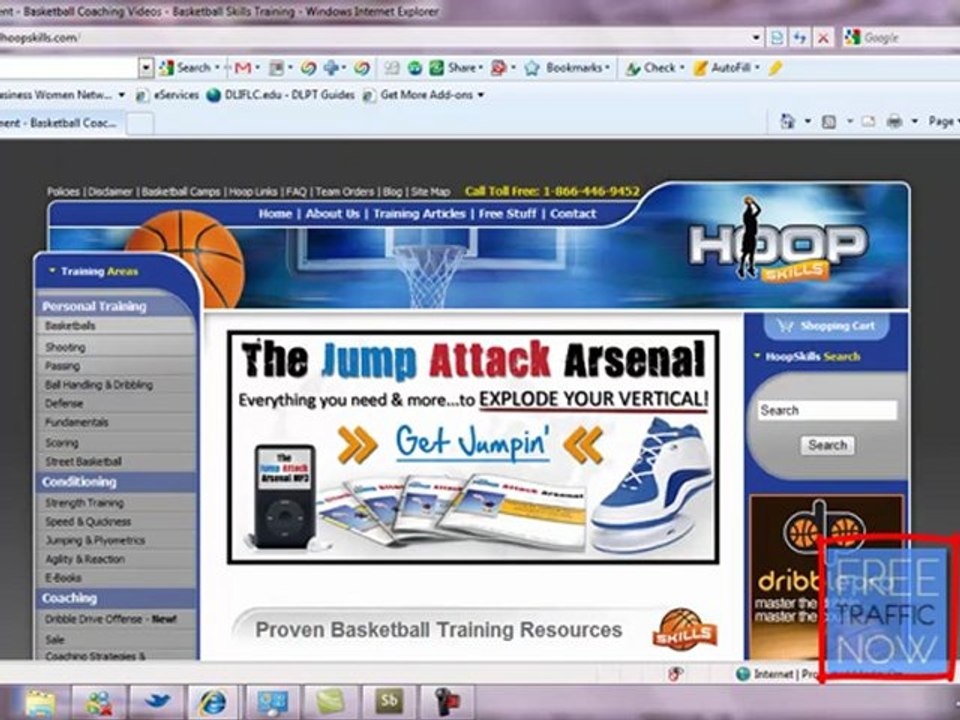Open About Us in the site navigation
This screenshot has height=720, width=960.
click(x=332, y=214)
